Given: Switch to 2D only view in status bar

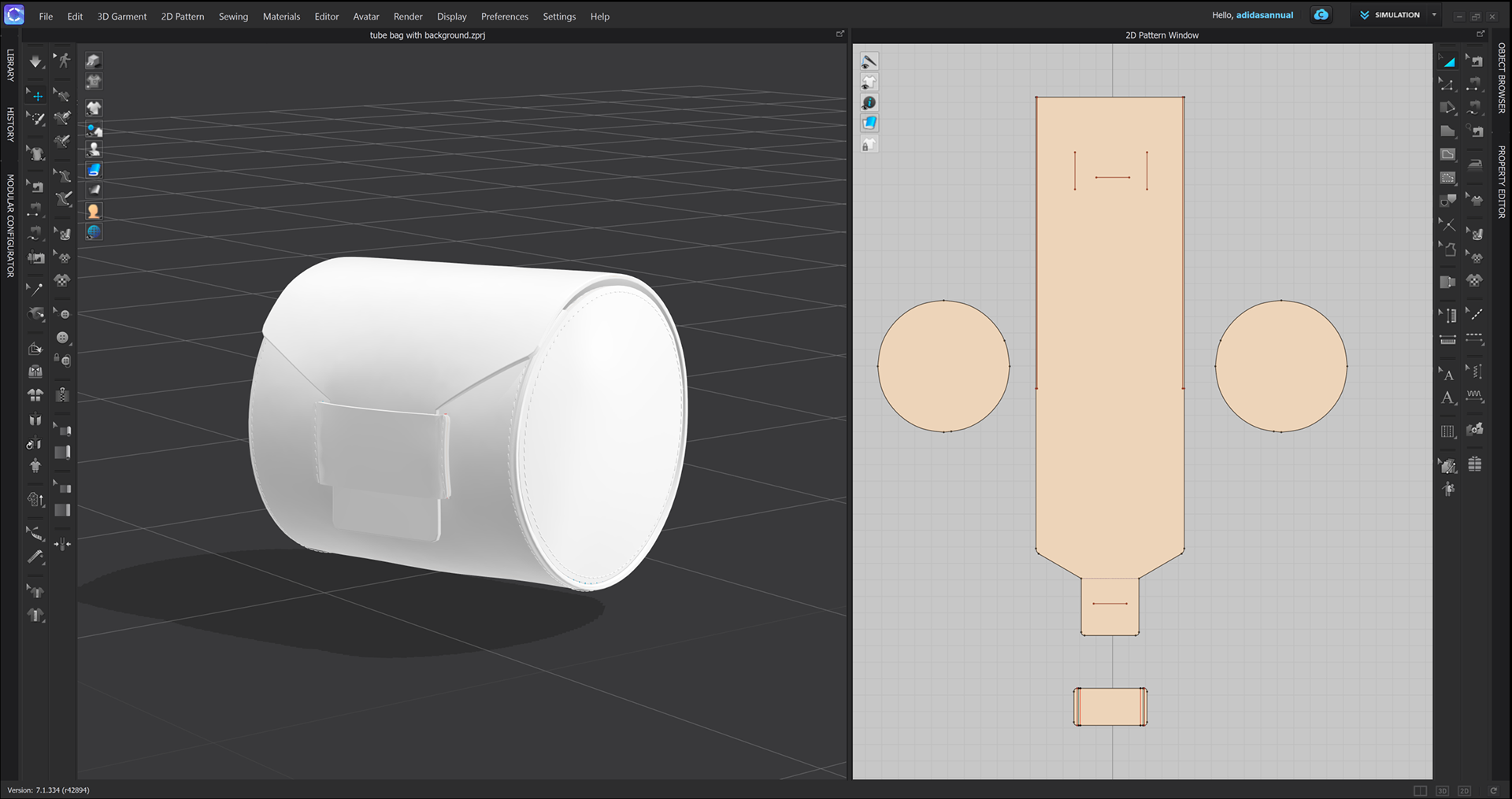Looking at the screenshot, I should click(x=1463, y=790).
